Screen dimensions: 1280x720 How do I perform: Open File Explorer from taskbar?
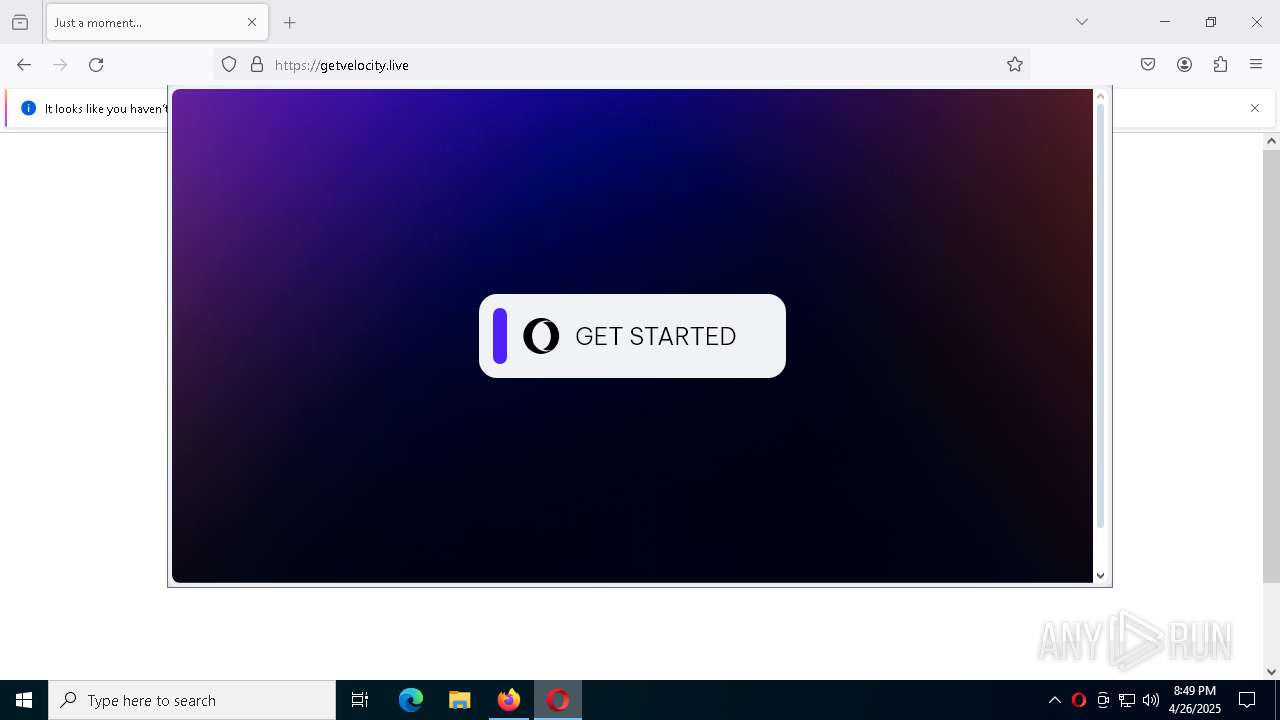click(460, 700)
